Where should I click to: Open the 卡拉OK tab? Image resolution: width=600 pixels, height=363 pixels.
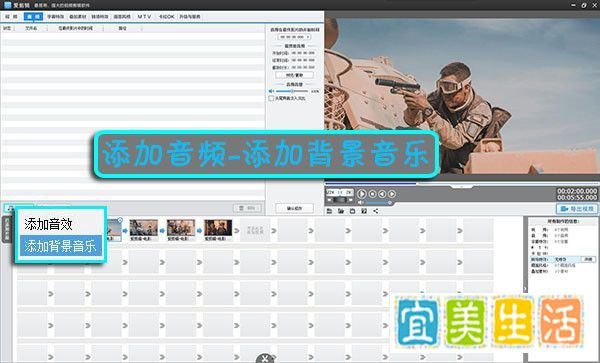(x=166, y=16)
